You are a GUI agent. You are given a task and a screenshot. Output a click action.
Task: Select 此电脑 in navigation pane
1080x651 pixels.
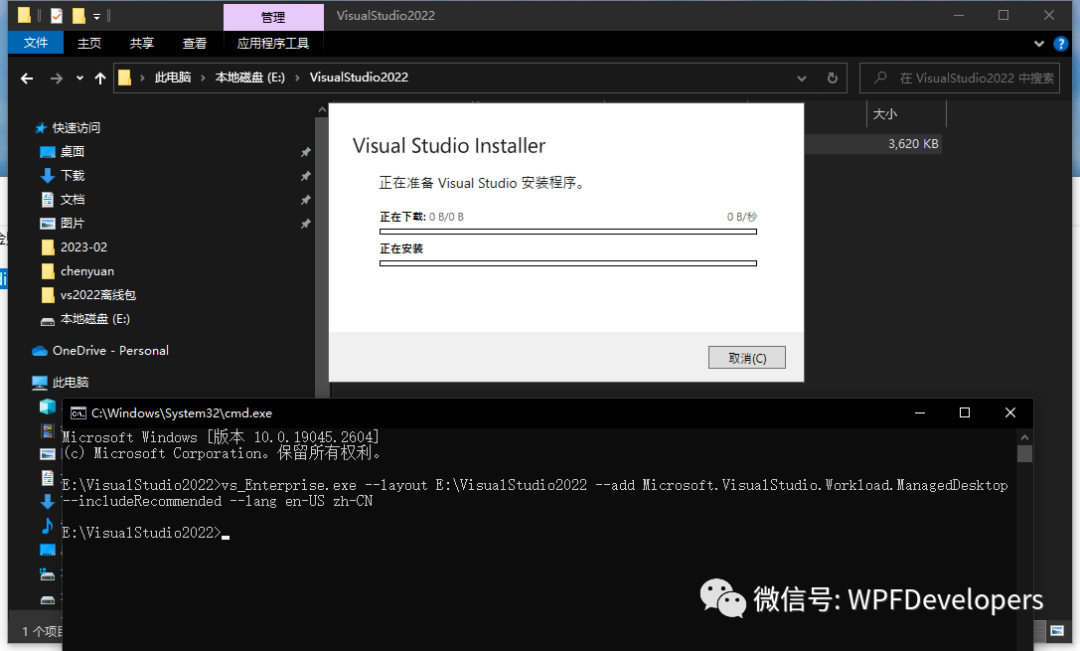tap(70, 382)
